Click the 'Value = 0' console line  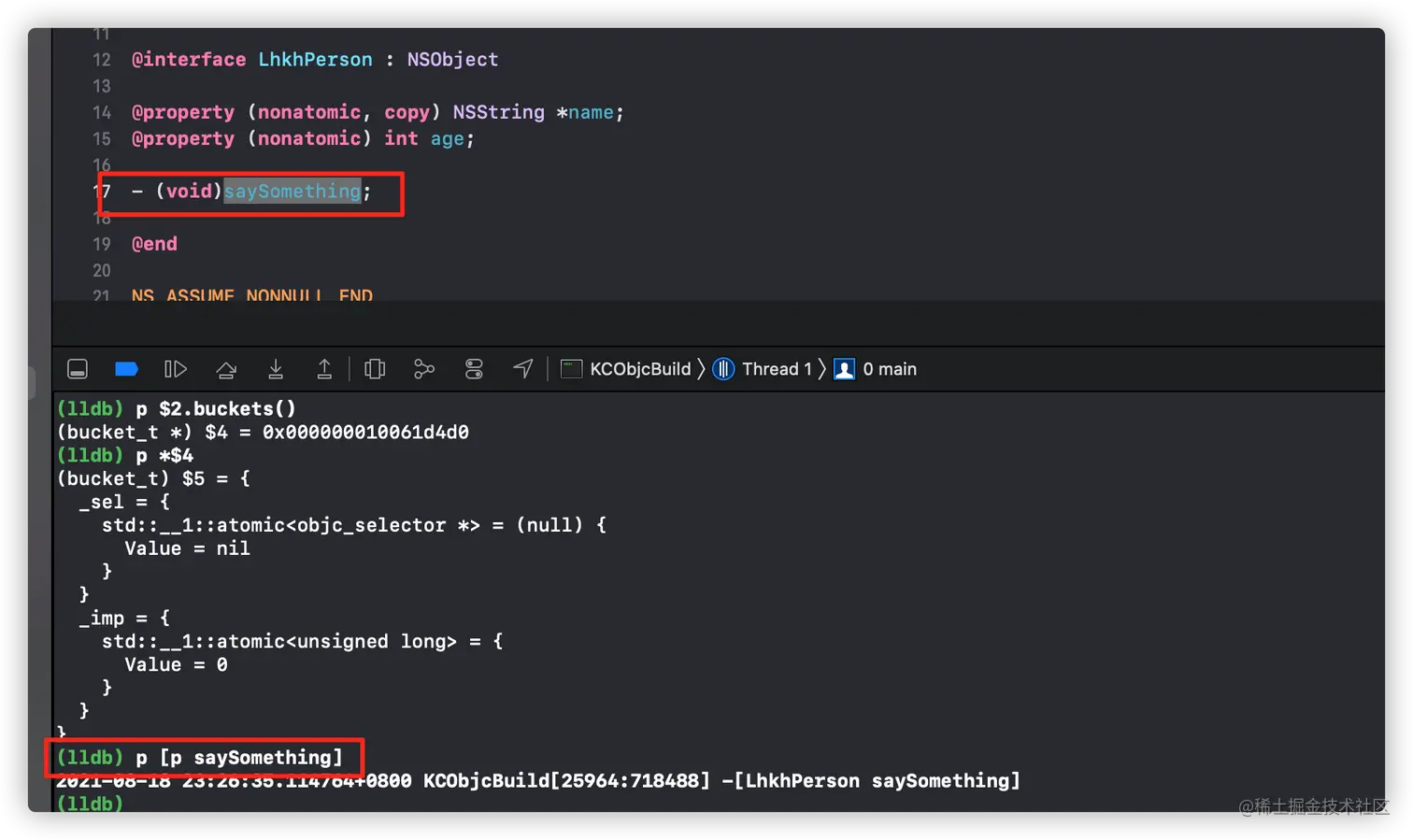coord(176,665)
